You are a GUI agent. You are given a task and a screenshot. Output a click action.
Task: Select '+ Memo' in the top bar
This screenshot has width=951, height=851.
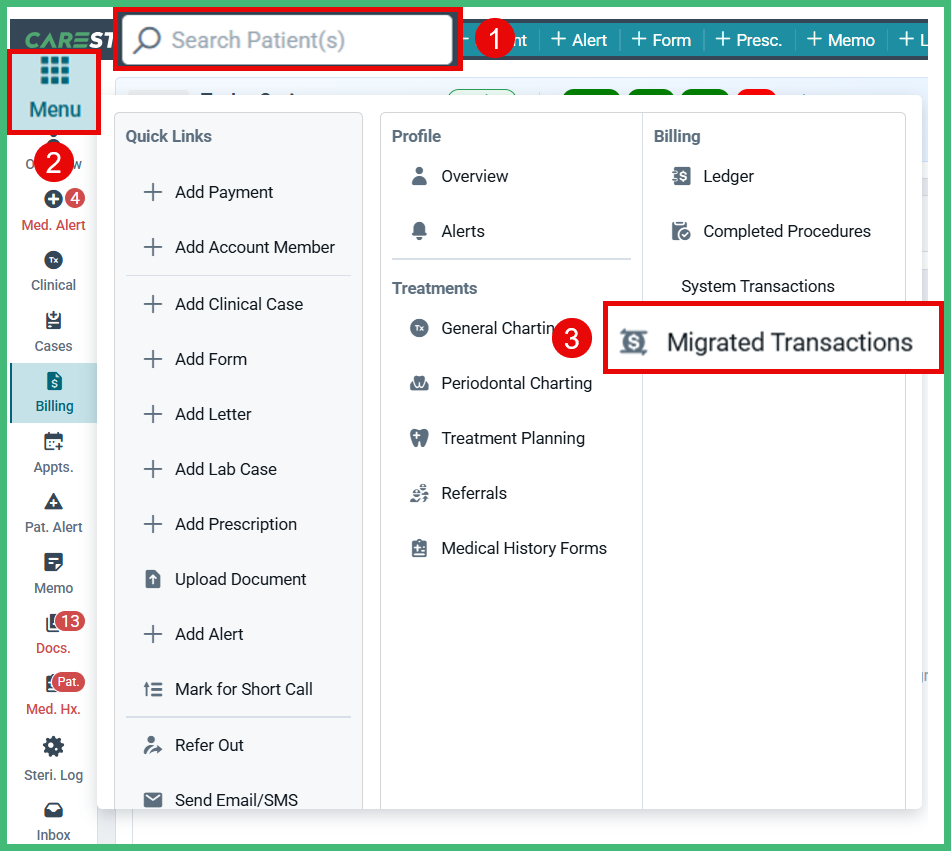(840, 40)
